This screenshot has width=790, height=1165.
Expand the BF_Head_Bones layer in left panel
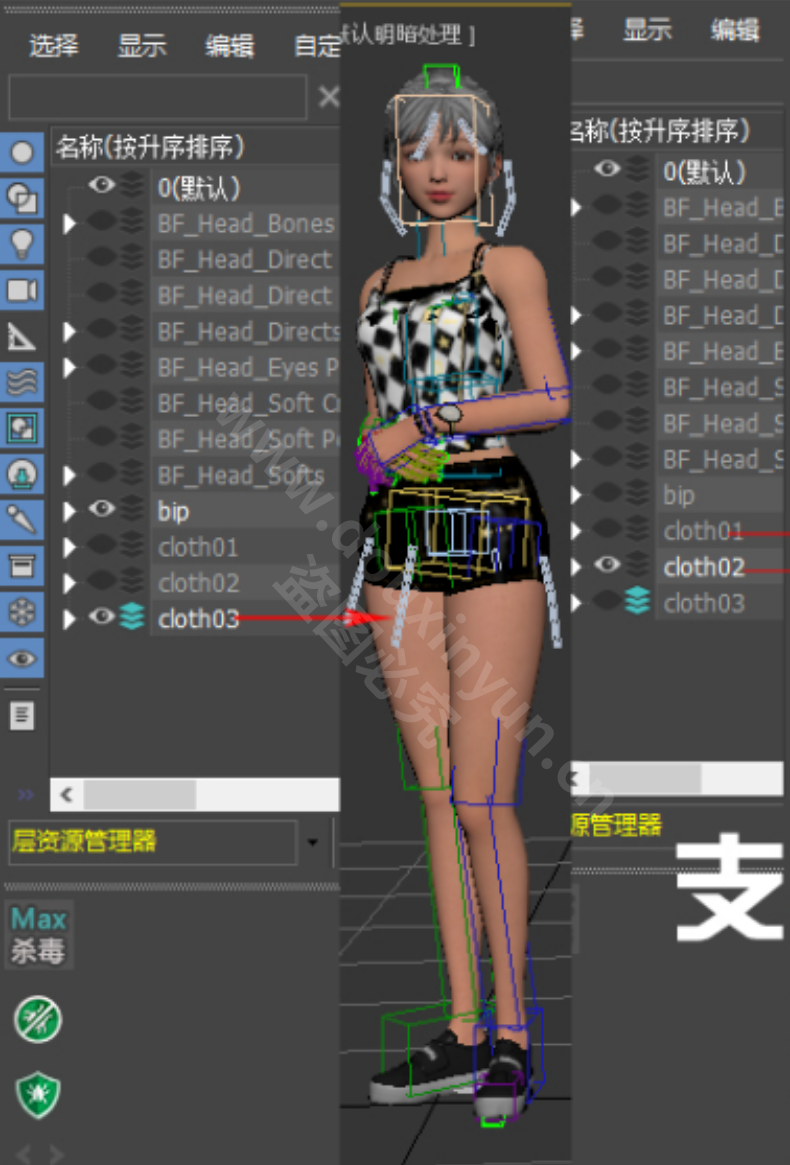tap(69, 224)
